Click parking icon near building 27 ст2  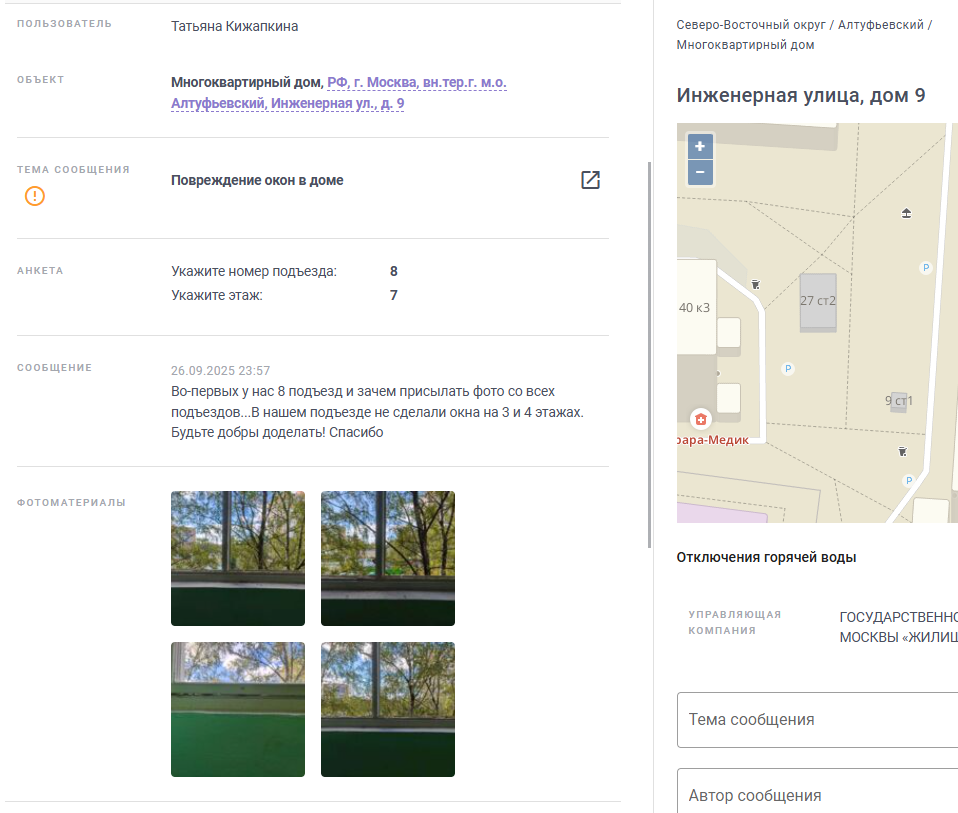pyautogui.click(x=788, y=368)
